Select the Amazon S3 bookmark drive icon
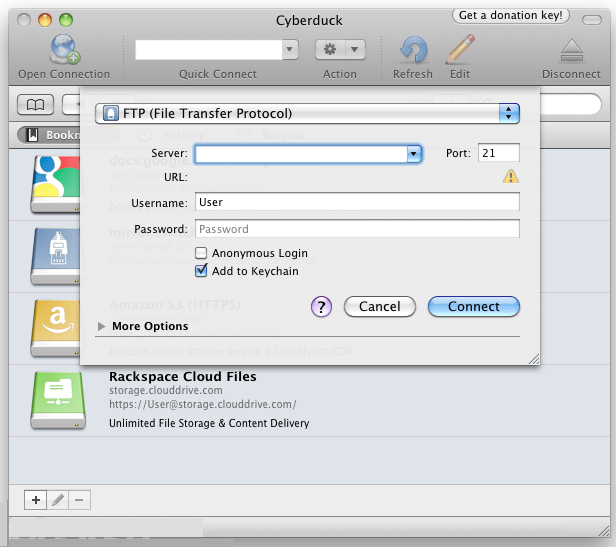Screen dimensions: 616x547 56,328
